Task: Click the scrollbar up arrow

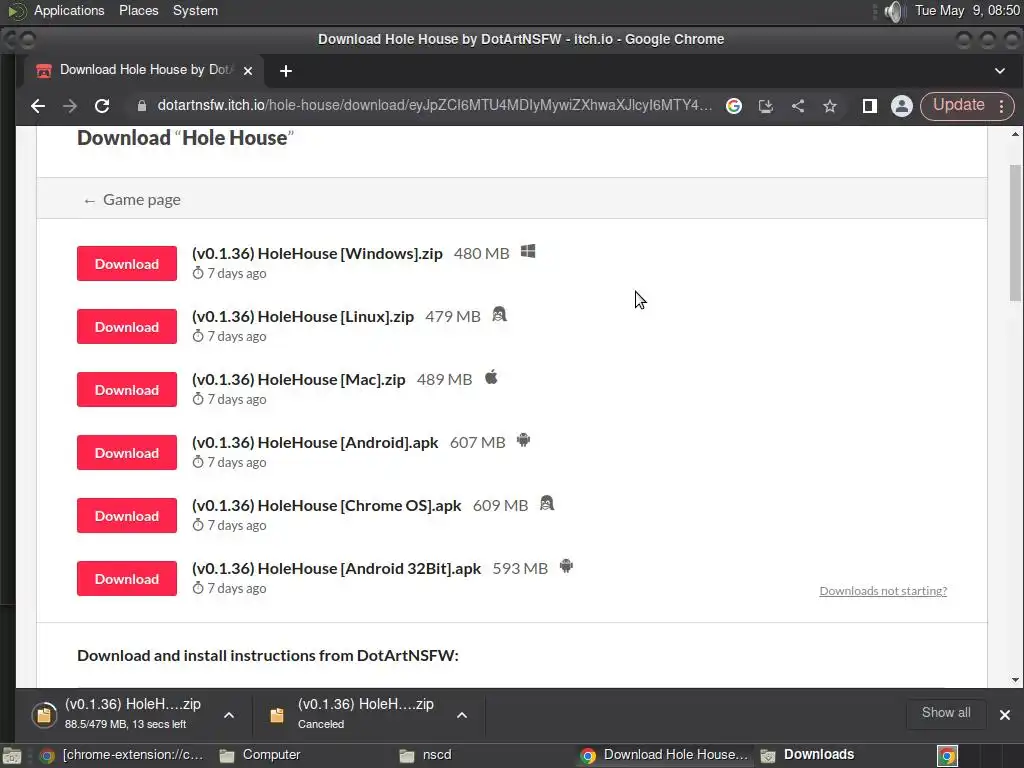Action: click(x=1015, y=135)
